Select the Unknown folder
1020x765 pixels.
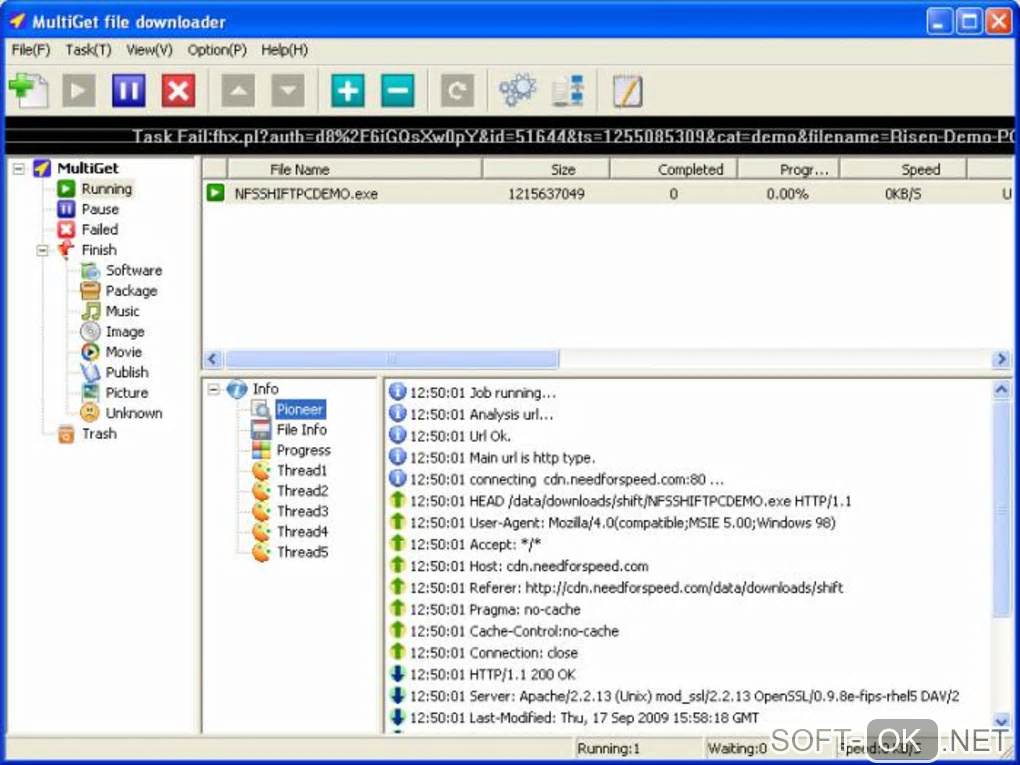point(133,413)
